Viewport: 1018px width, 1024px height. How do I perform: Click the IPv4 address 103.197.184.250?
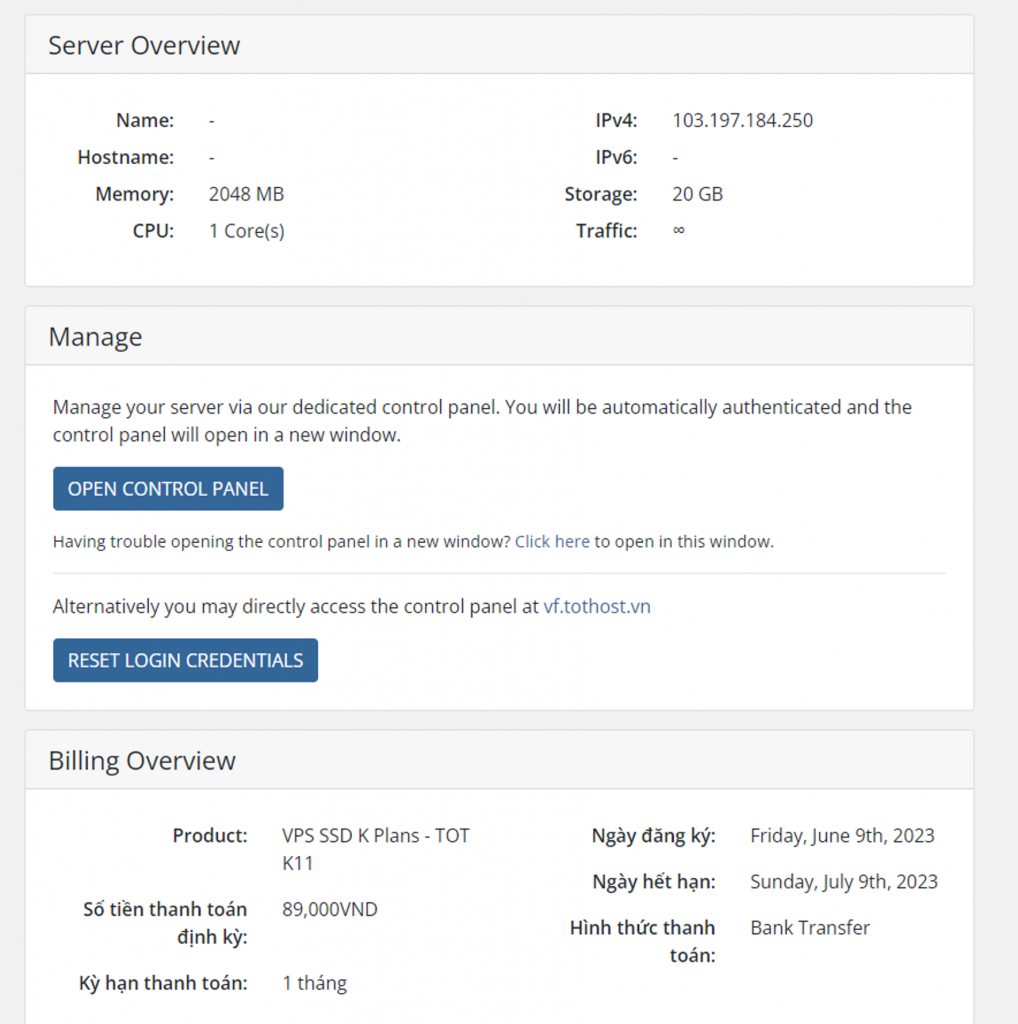[742, 121]
